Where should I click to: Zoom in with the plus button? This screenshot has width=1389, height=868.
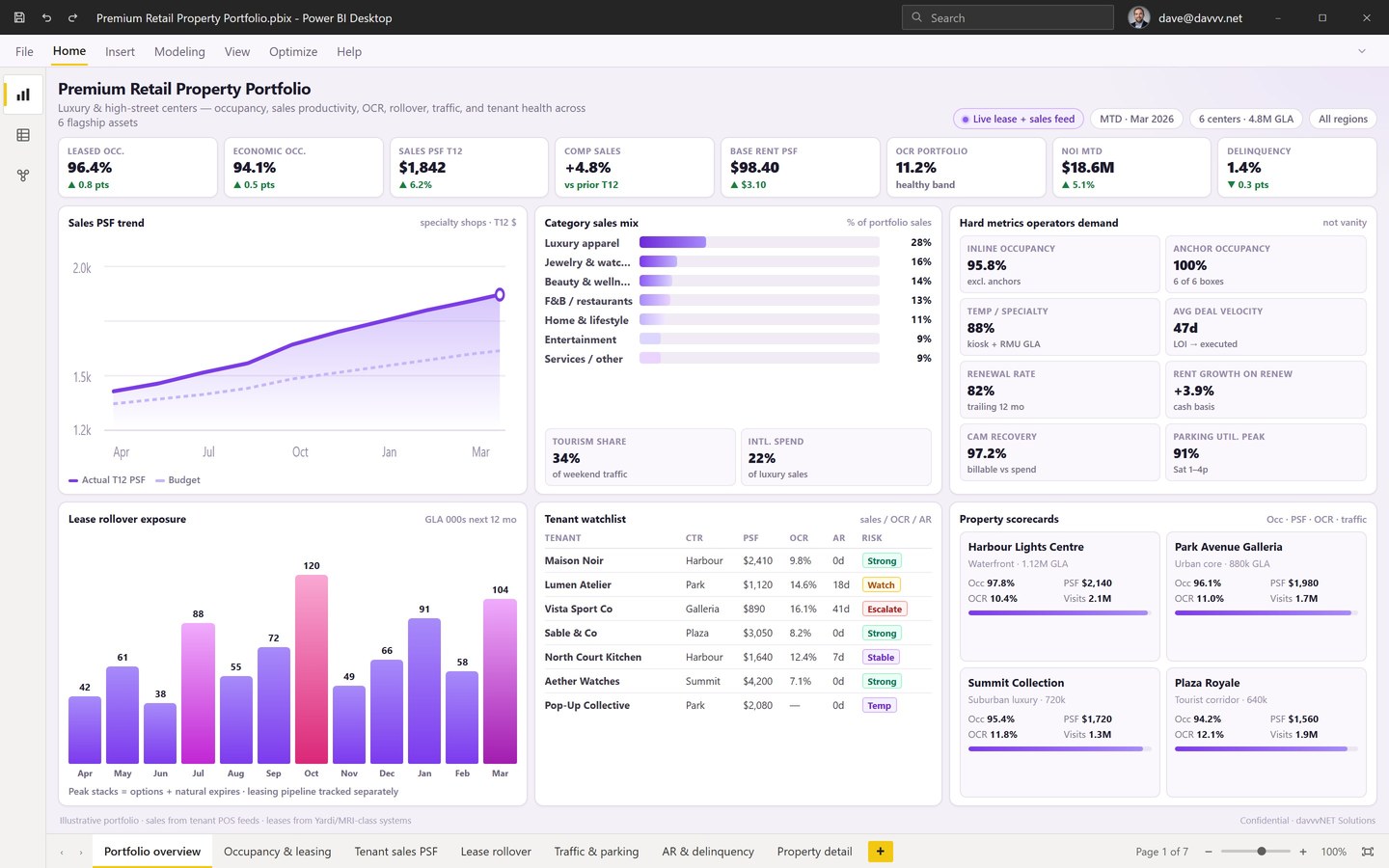(x=1303, y=852)
